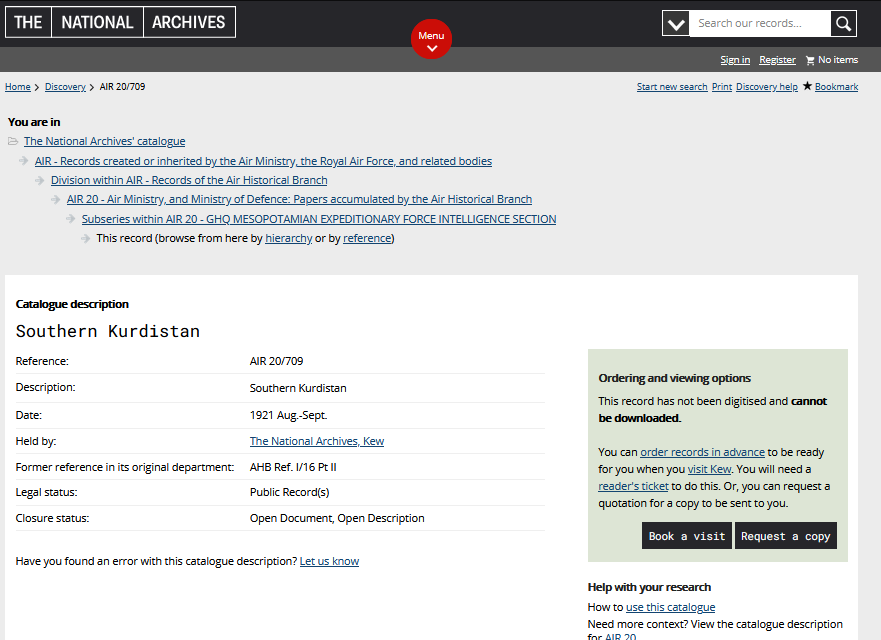The height and width of the screenshot is (640, 881).
Task: Click the Southern Kurdistan heading
Action: pos(108,331)
